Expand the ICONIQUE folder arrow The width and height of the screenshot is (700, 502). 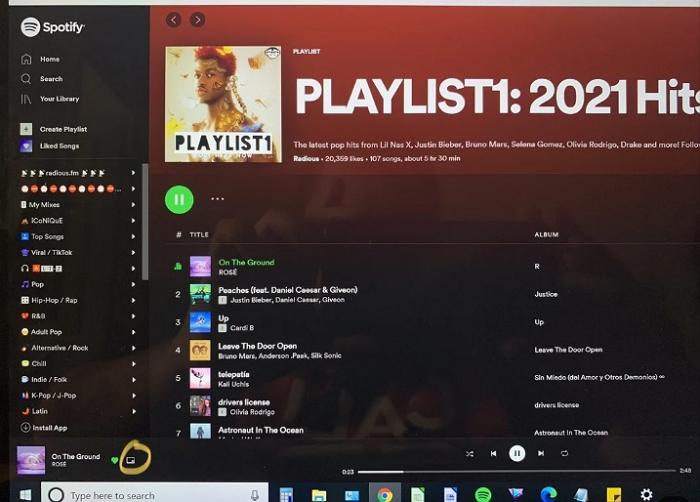pos(133,220)
